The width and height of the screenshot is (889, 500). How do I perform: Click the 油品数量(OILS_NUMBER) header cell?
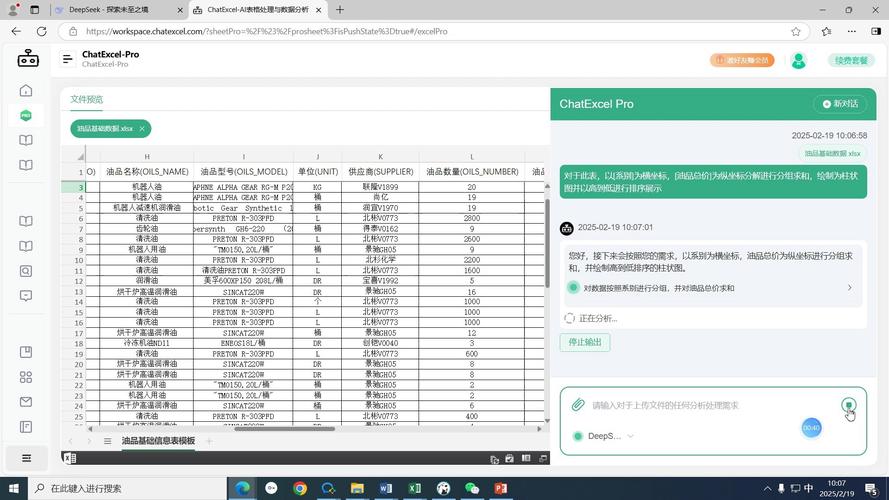(472, 171)
